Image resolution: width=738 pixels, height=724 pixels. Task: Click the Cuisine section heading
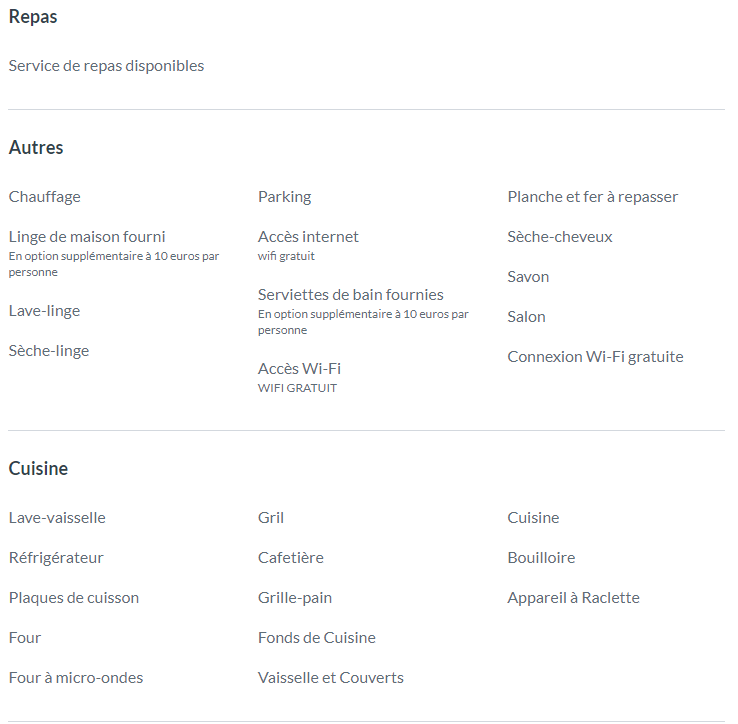(38, 469)
